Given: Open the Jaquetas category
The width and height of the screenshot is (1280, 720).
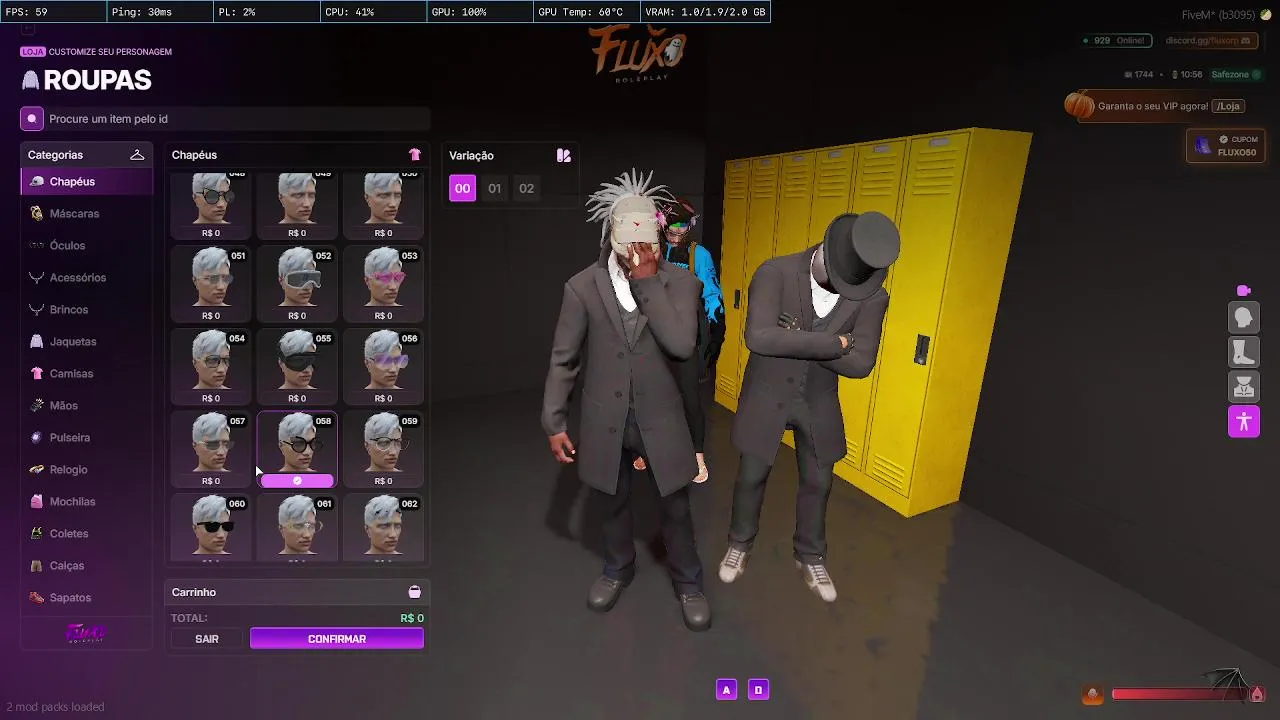Looking at the screenshot, I should tap(87, 342).
